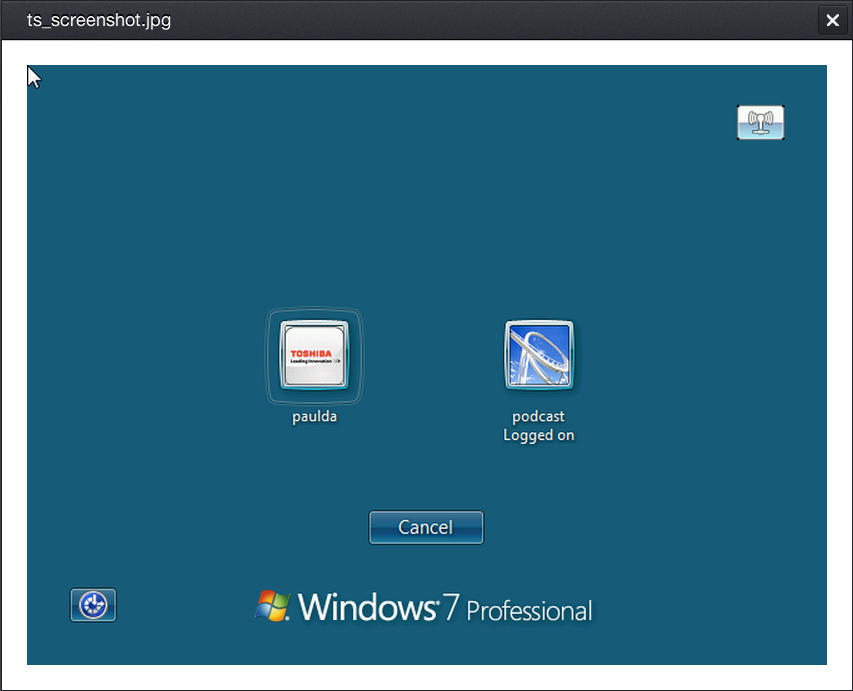This screenshot has height=691, width=853.
Task: Click the wireless network antenna icon
Action: tap(761, 122)
